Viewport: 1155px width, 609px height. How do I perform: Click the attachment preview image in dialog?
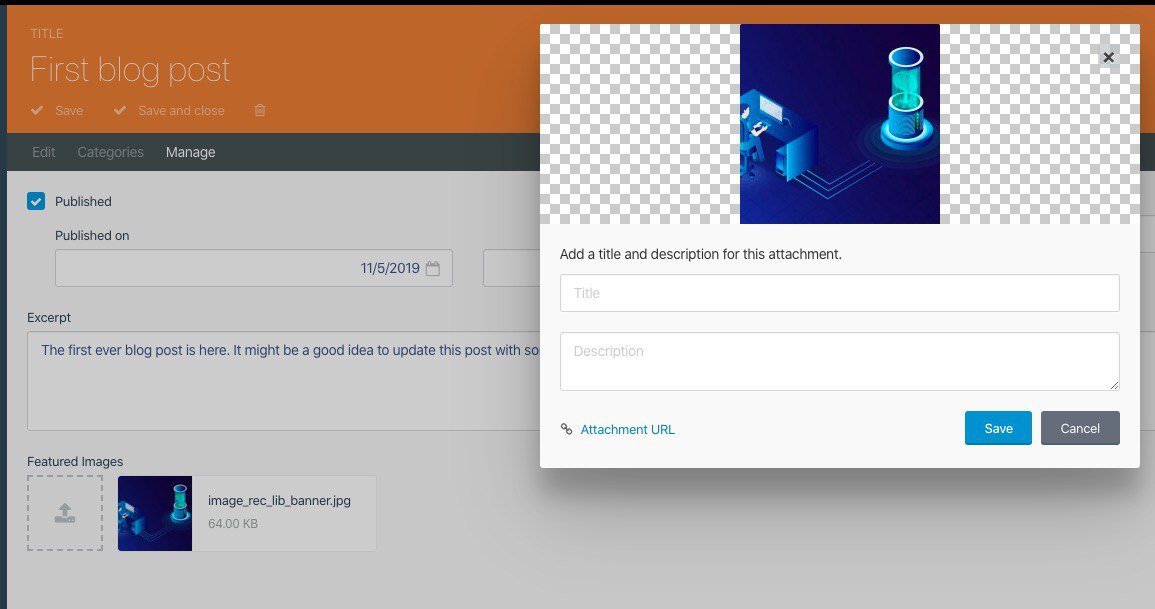click(840, 124)
